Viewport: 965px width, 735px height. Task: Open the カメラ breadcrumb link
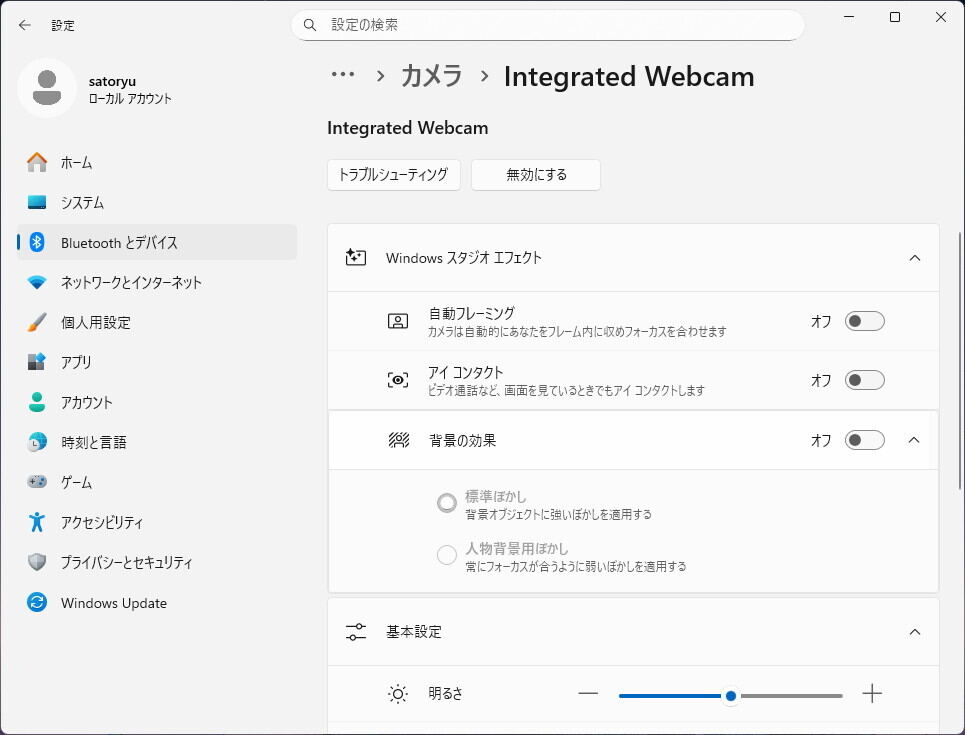click(x=431, y=75)
